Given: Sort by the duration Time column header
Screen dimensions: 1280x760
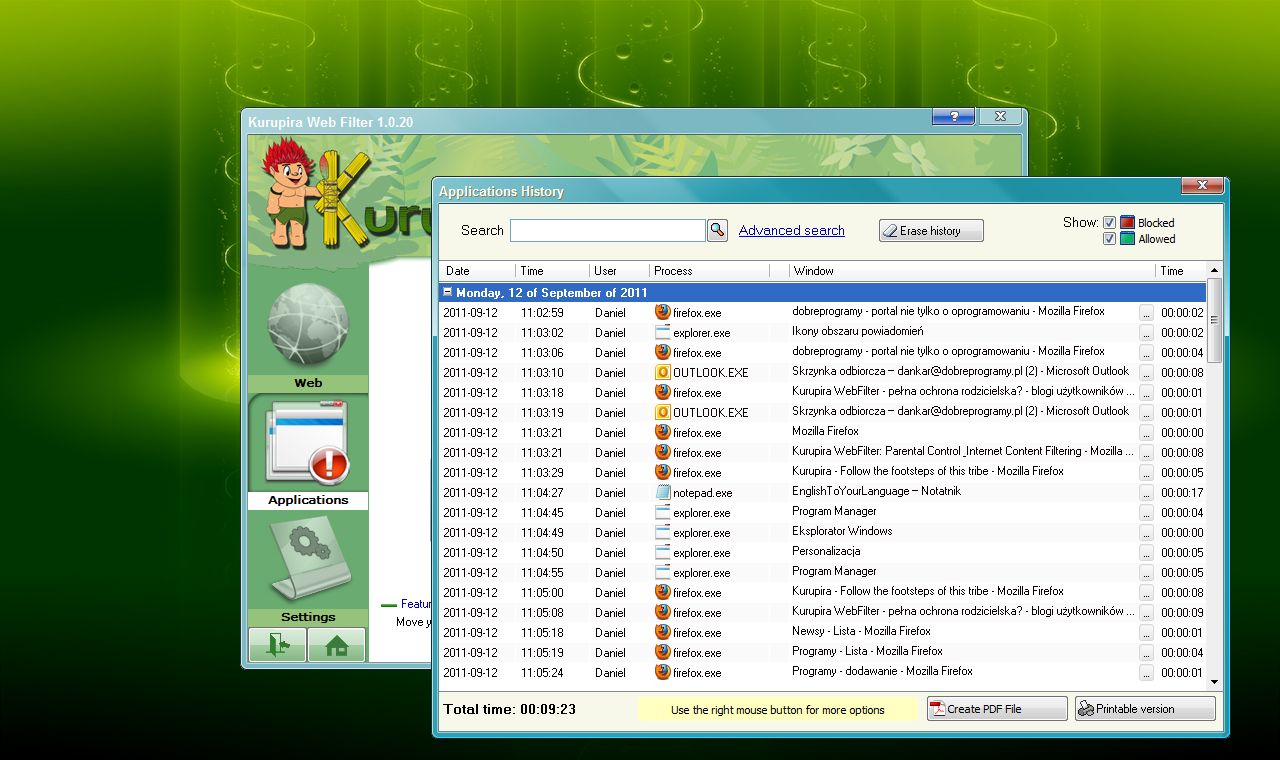Looking at the screenshot, I should [1181, 271].
